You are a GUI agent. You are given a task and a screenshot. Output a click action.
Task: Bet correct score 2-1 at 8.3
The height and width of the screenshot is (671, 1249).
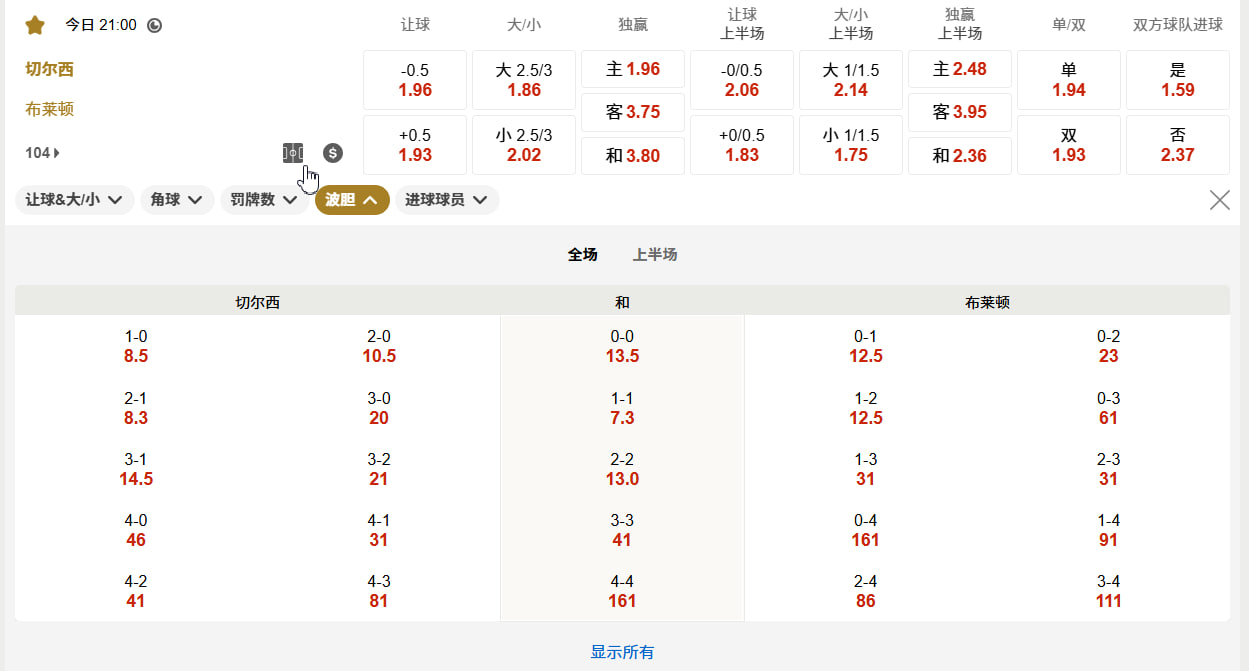coord(136,408)
